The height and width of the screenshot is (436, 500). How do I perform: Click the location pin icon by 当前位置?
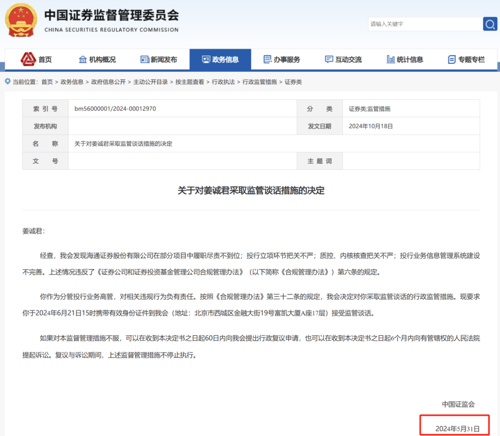click(8, 81)
